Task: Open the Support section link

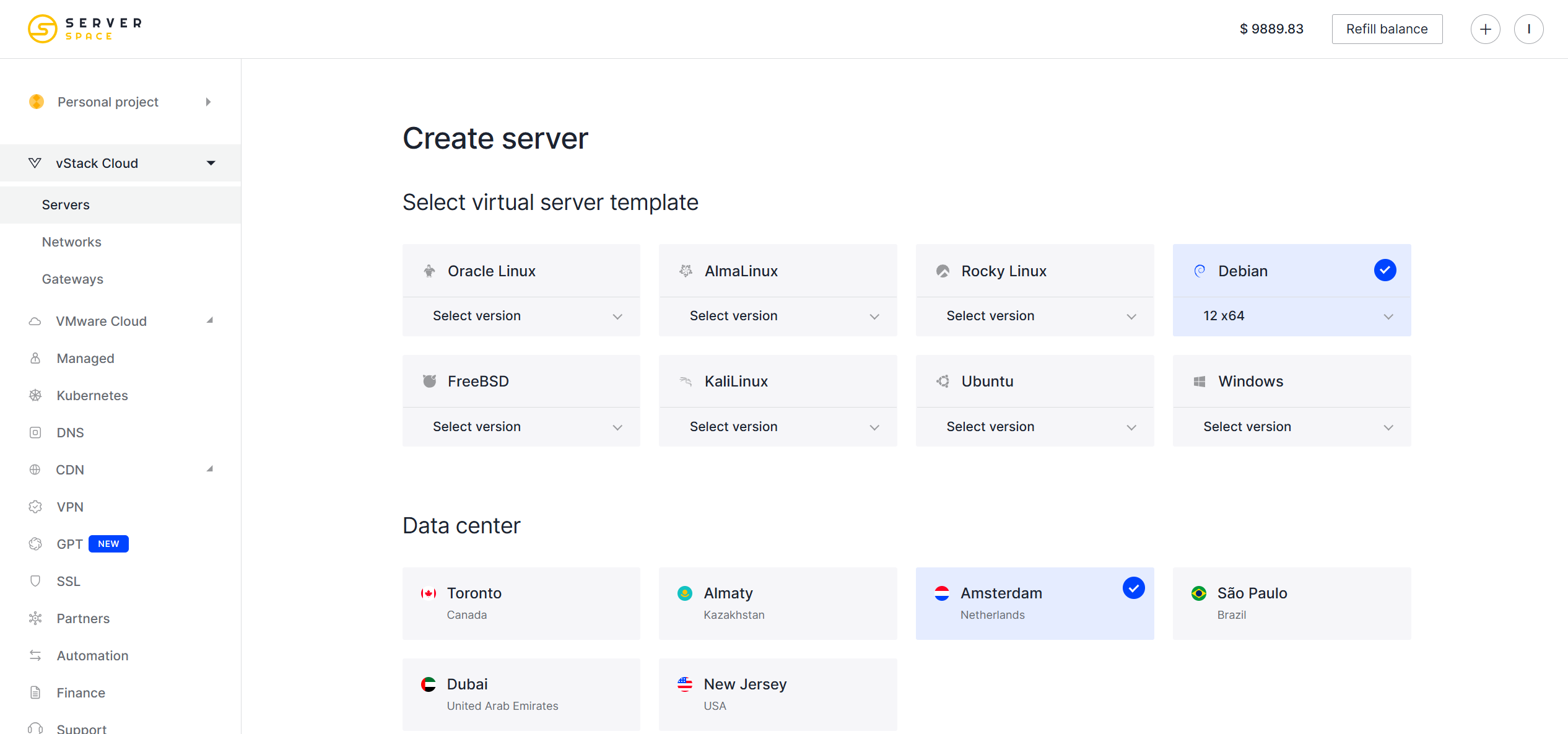Action: 82,728
